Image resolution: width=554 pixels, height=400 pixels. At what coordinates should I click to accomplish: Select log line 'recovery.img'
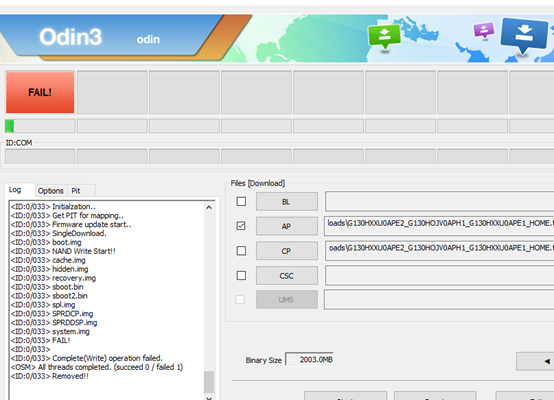(53, 278)
